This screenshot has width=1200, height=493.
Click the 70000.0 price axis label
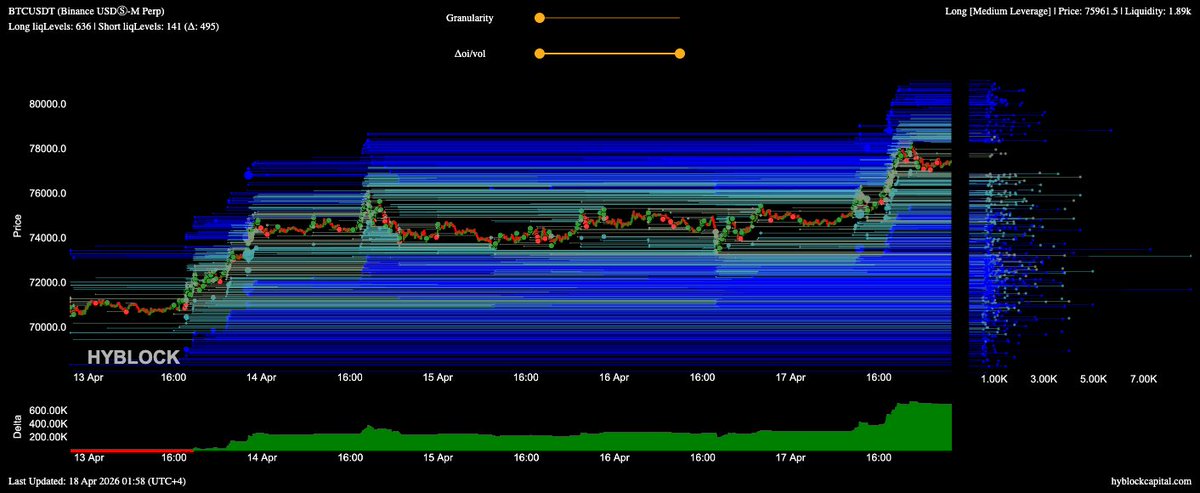coord(47,327)
